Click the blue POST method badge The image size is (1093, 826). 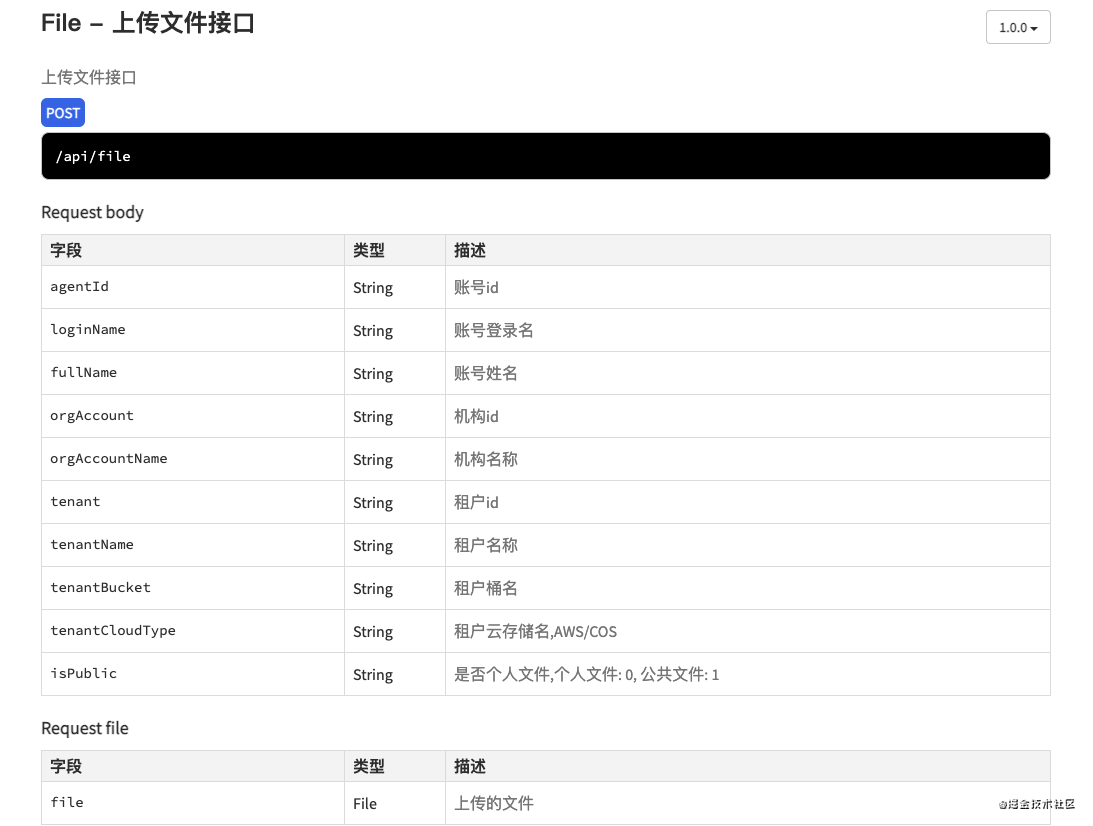(x=62, y=113)
